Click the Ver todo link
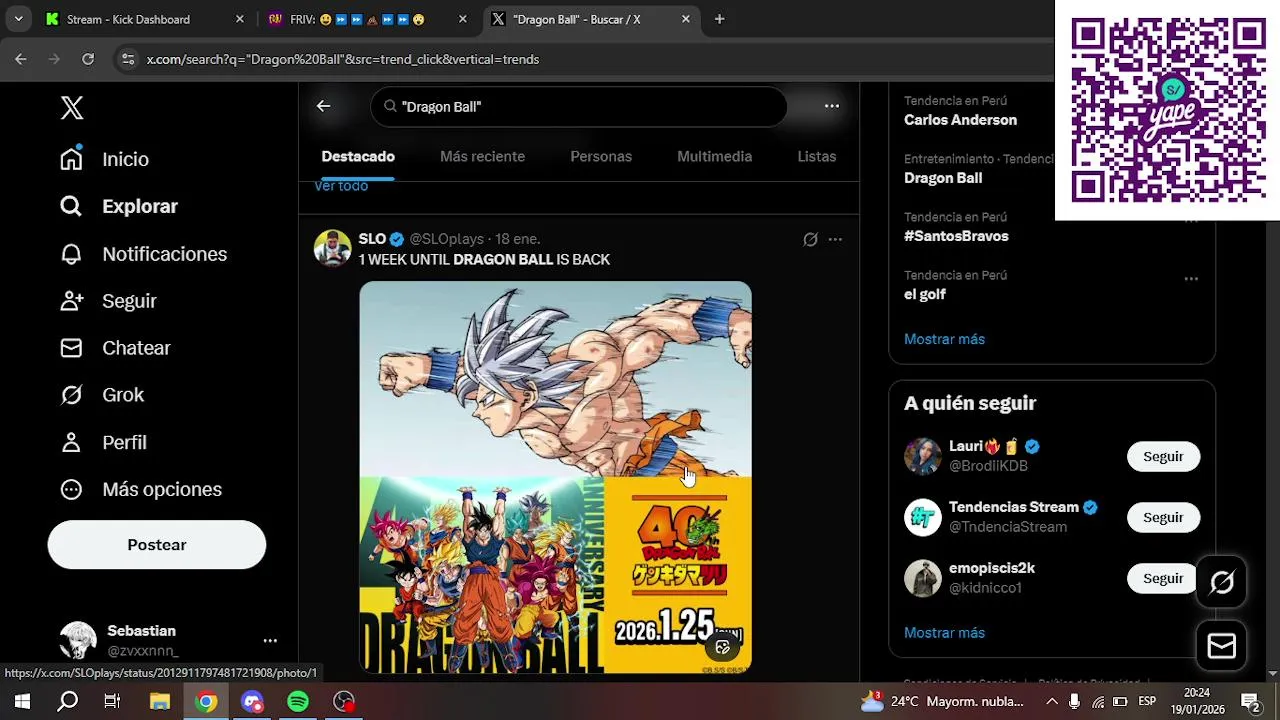 coord(341,186)
